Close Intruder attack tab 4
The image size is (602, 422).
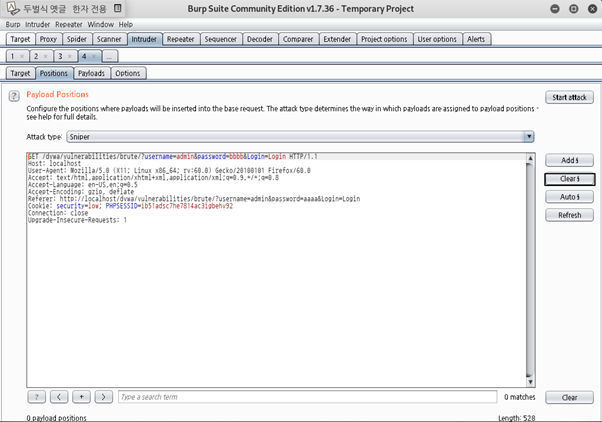point(94,56)
